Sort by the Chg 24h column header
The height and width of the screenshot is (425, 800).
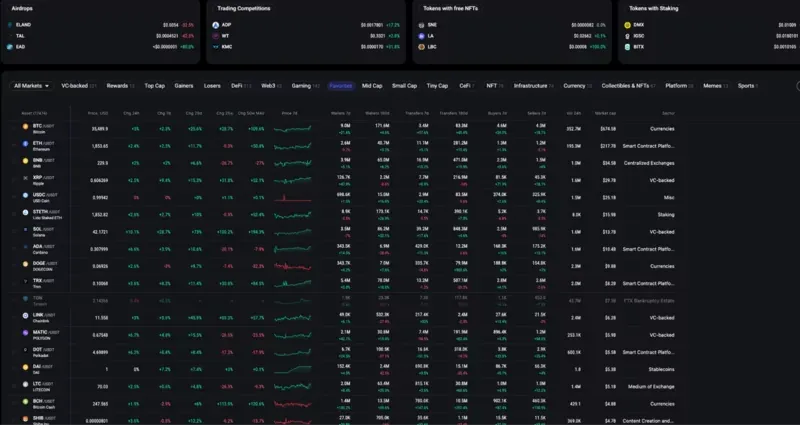pos(131,113)
